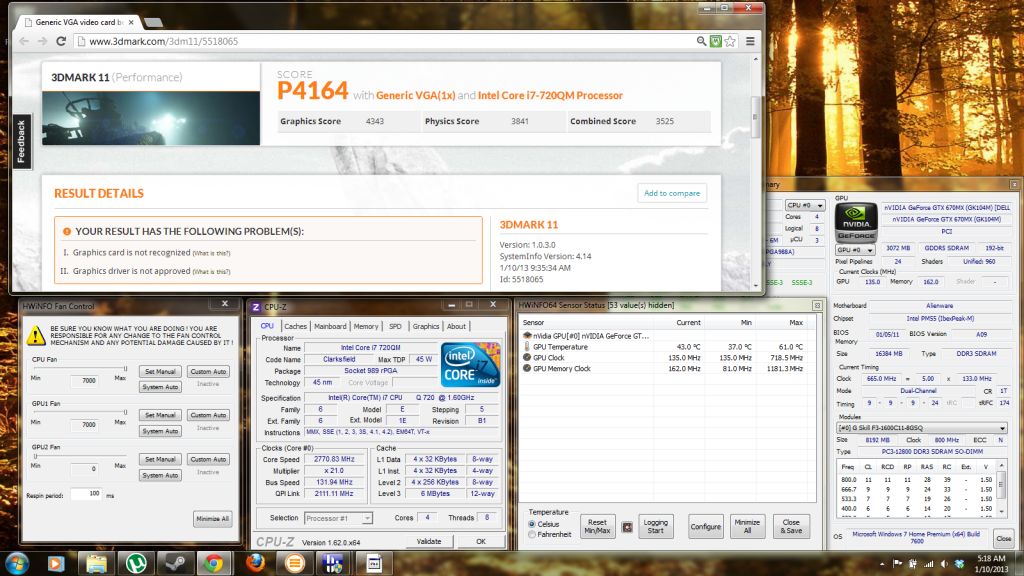Click the CPU Fan speed slider handle
This screenshot has height=576, width=1024.
125,369
